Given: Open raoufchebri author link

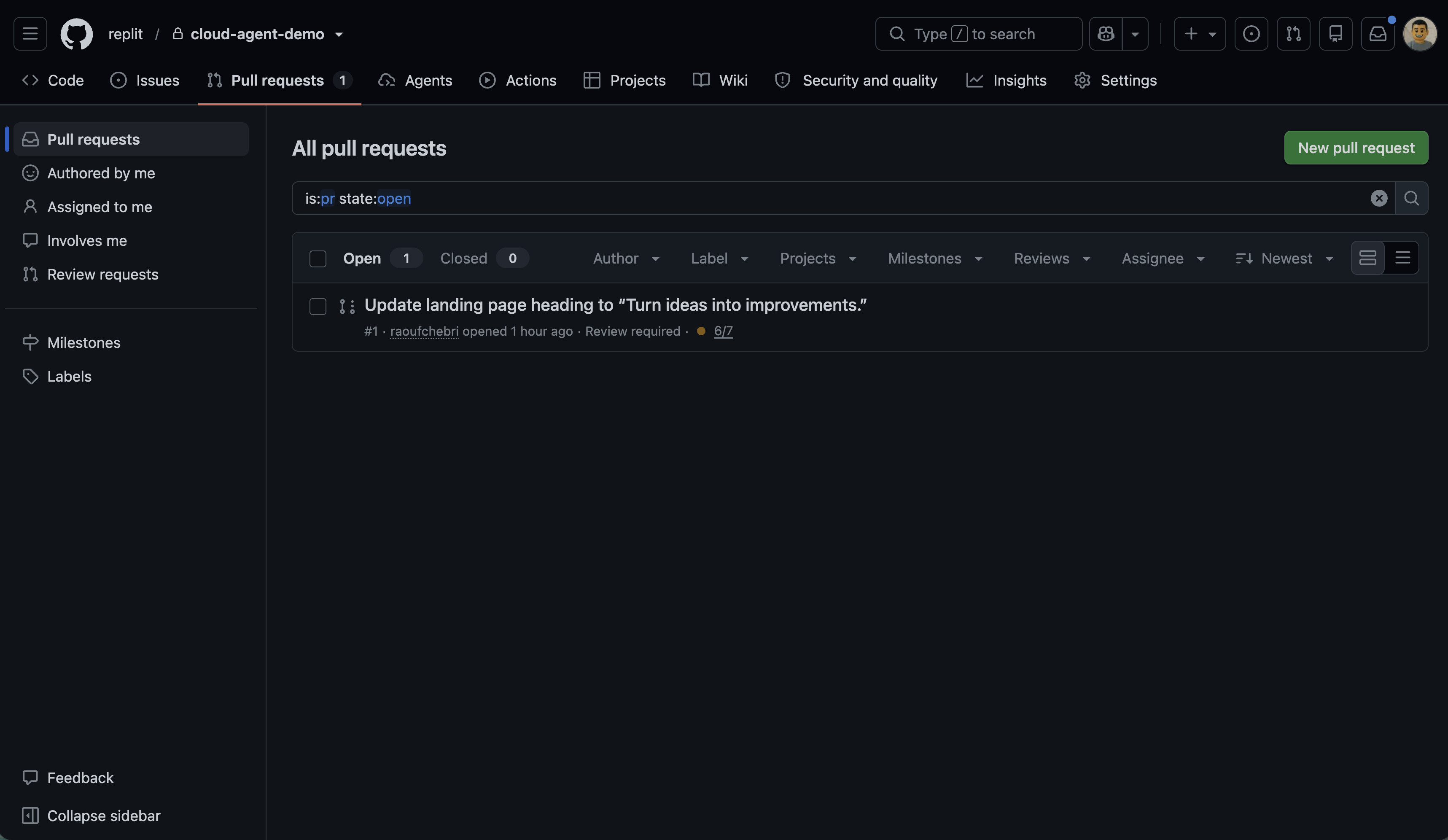Looking at the screenshot, I should click(424, 331).
